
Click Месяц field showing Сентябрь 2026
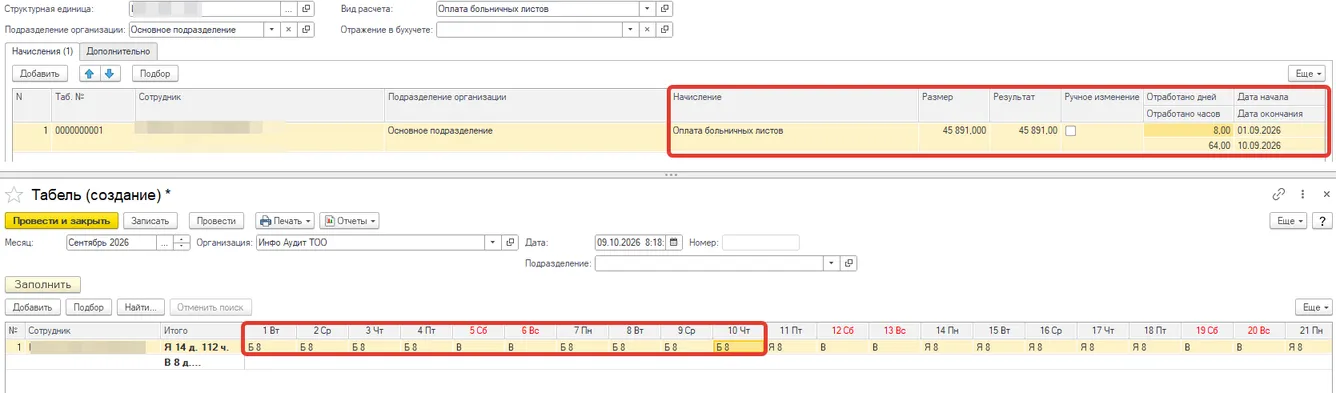pos(111,242)
